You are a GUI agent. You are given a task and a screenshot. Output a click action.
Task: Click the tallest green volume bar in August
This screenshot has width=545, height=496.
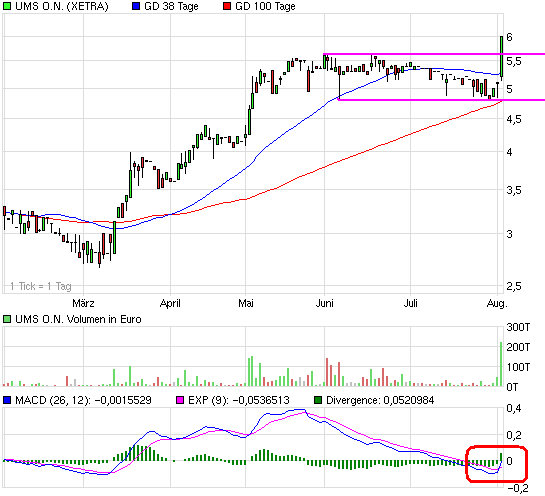tap(501, 364)
